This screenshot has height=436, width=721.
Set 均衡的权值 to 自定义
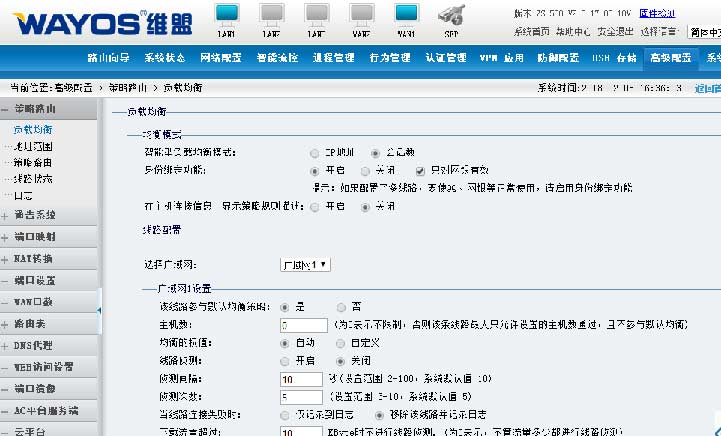tap(341, 344)
